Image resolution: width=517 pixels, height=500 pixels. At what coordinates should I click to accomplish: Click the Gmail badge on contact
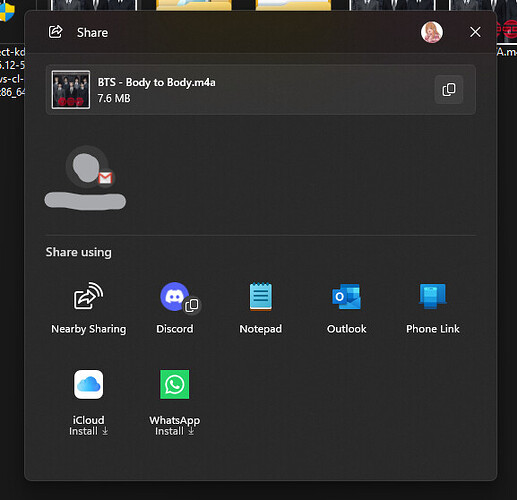tap(105, 178)
